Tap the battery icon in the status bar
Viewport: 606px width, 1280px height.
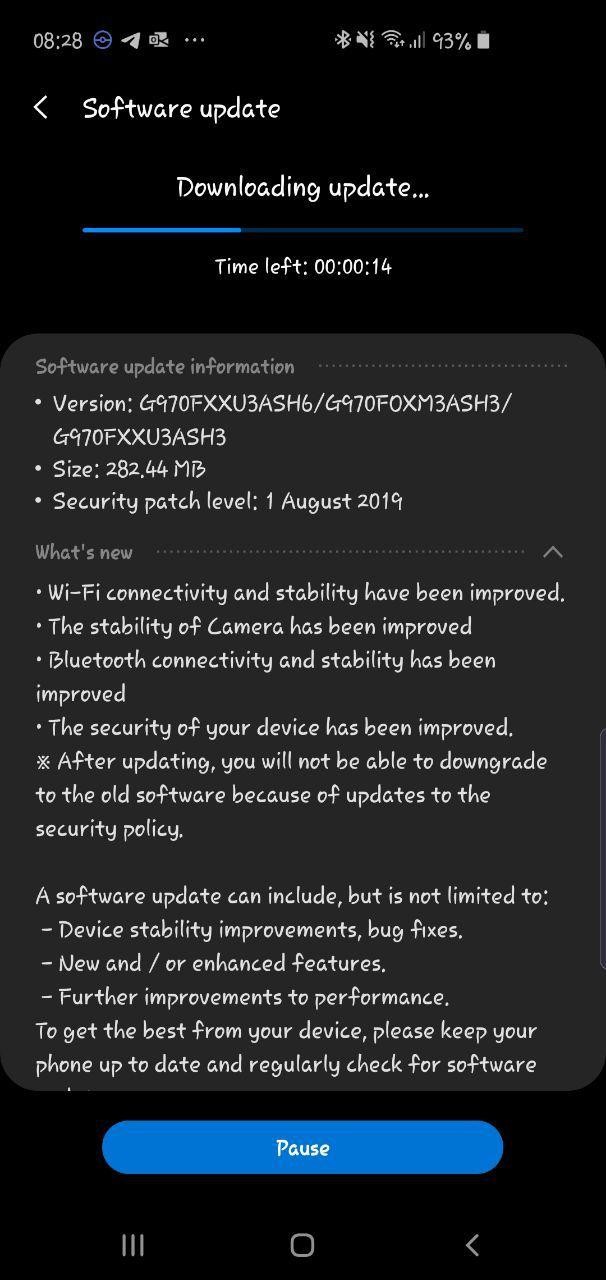(483, 40)
